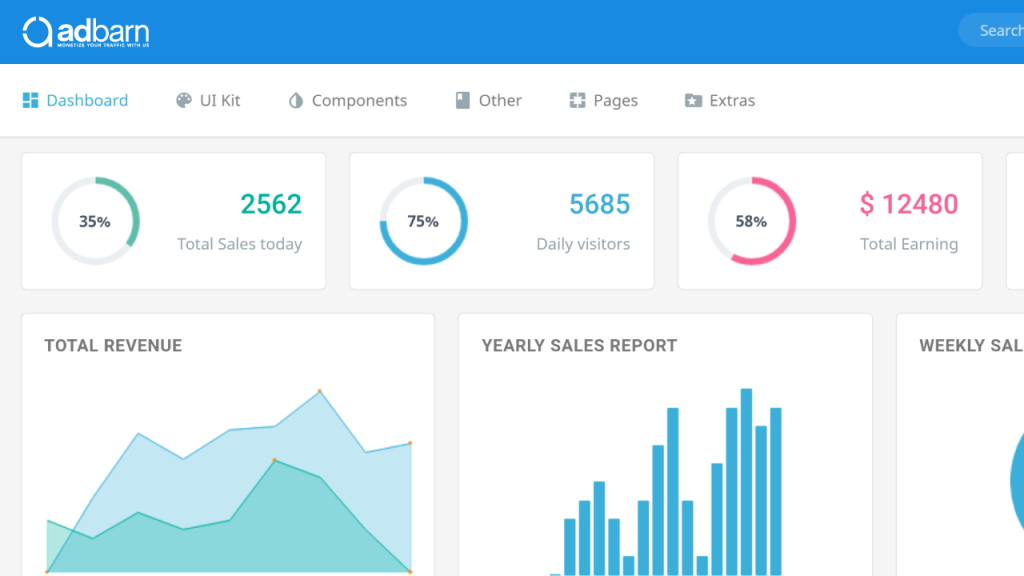Click the Dashboard grid icon

point(30,100)
